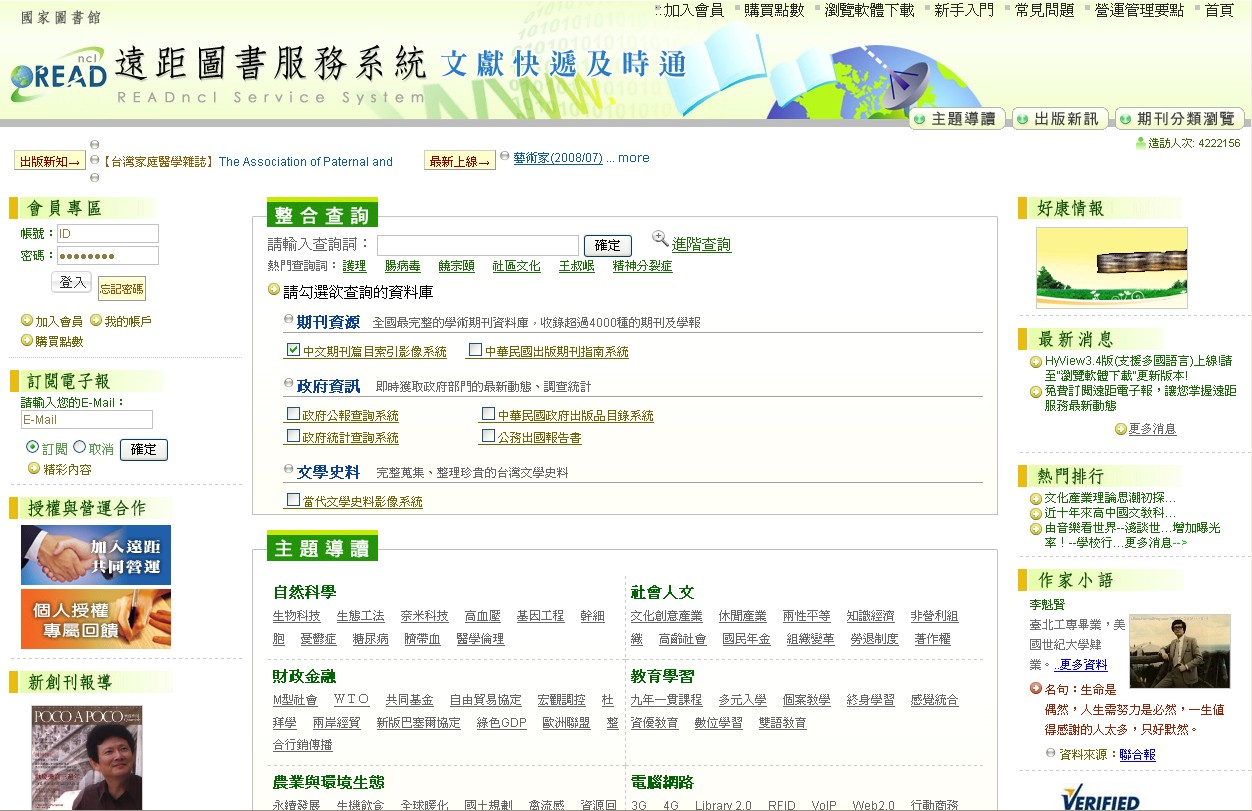
Task: Click the 好康情報 promotional image
Action: [1111, 267]
